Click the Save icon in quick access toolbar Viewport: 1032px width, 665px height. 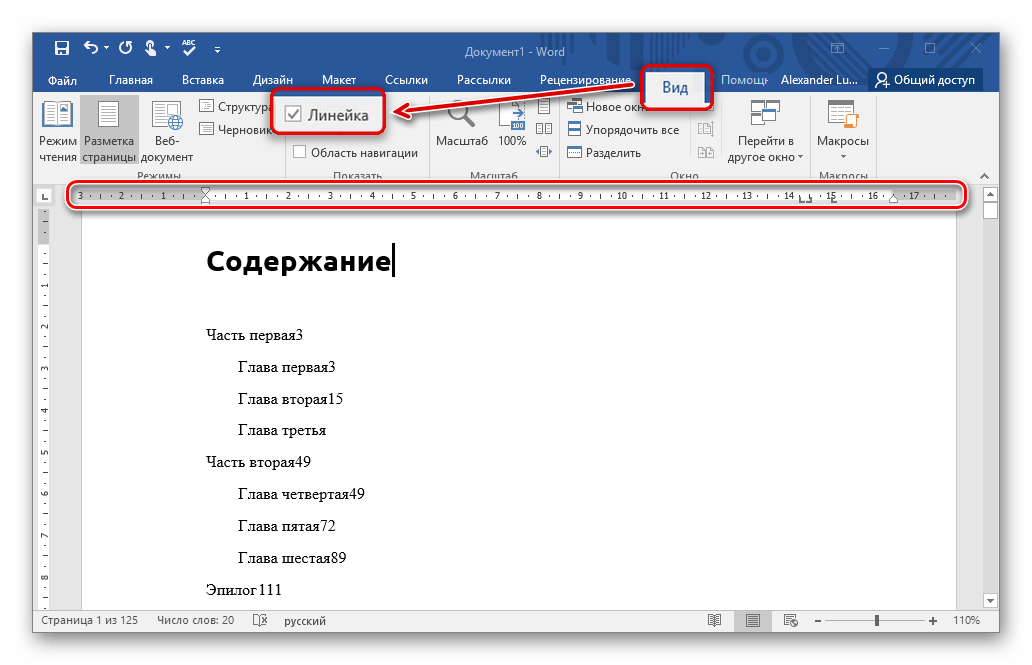(x=62, y=48)
